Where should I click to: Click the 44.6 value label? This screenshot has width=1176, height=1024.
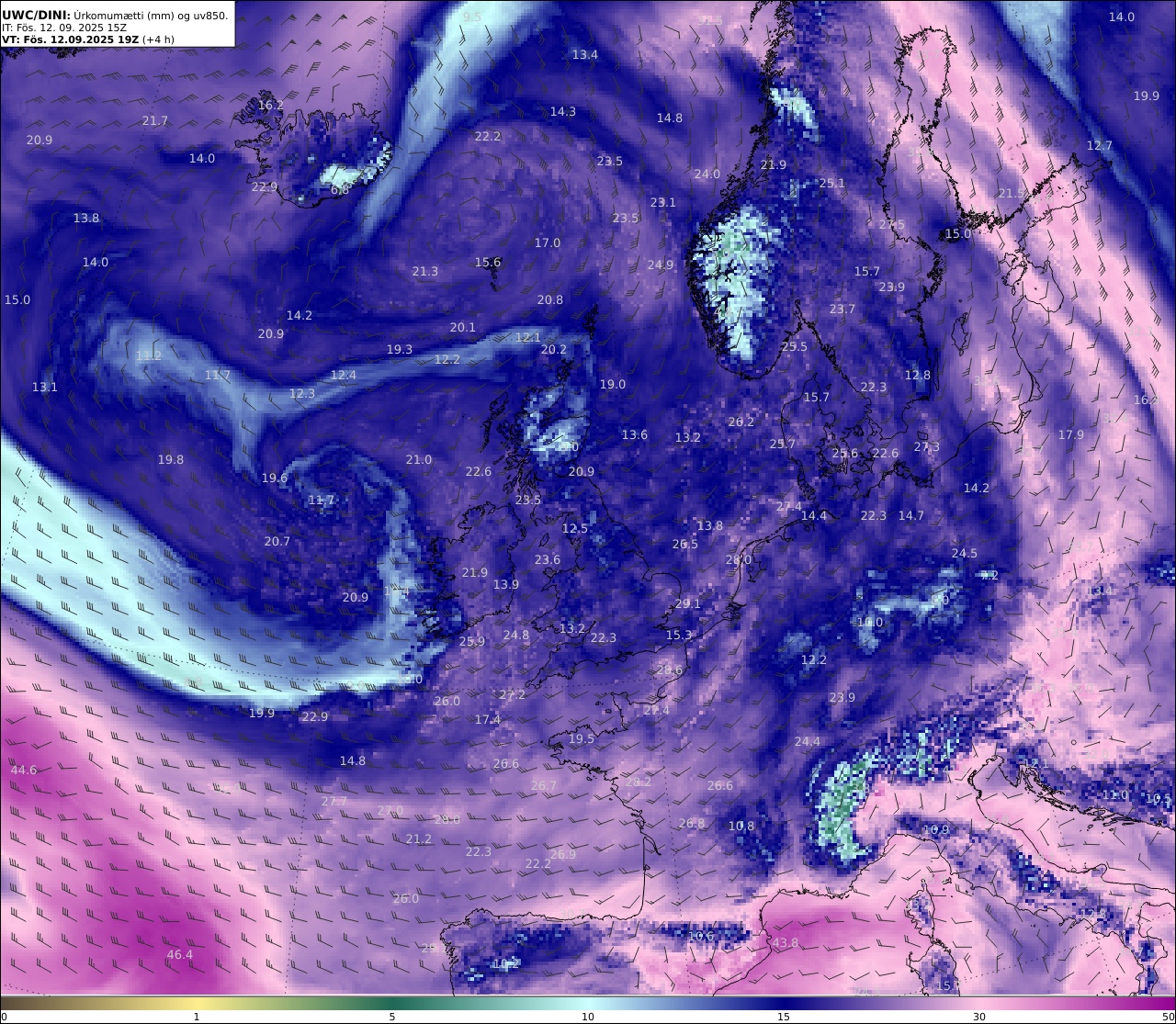[x=24, y=771]
